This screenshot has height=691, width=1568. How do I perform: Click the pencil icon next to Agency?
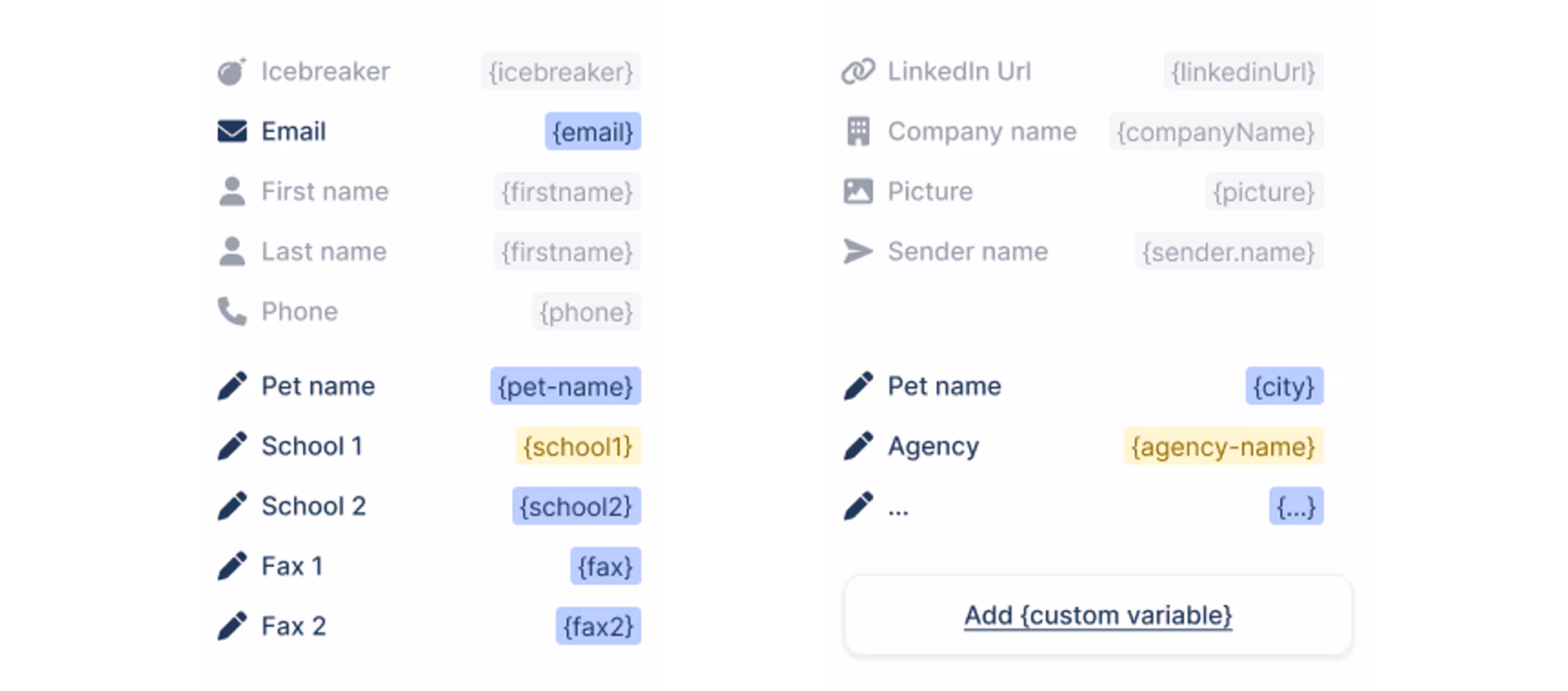tap(858, 446)
